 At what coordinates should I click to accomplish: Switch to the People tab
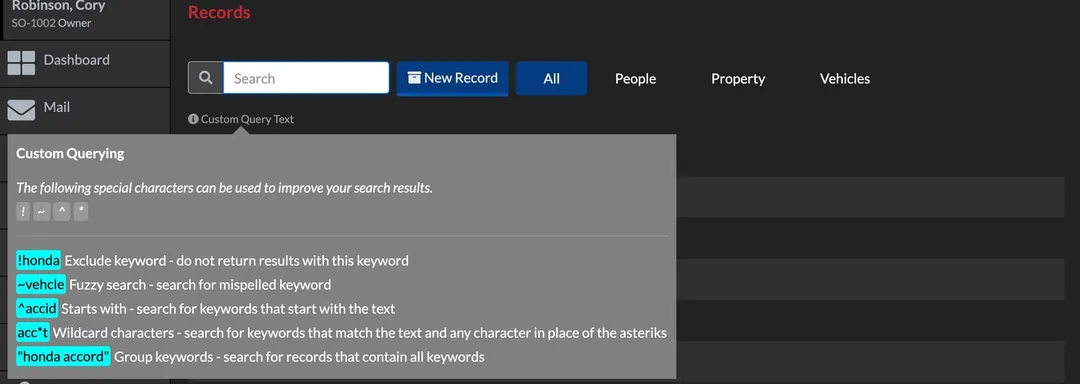point(635,78)
